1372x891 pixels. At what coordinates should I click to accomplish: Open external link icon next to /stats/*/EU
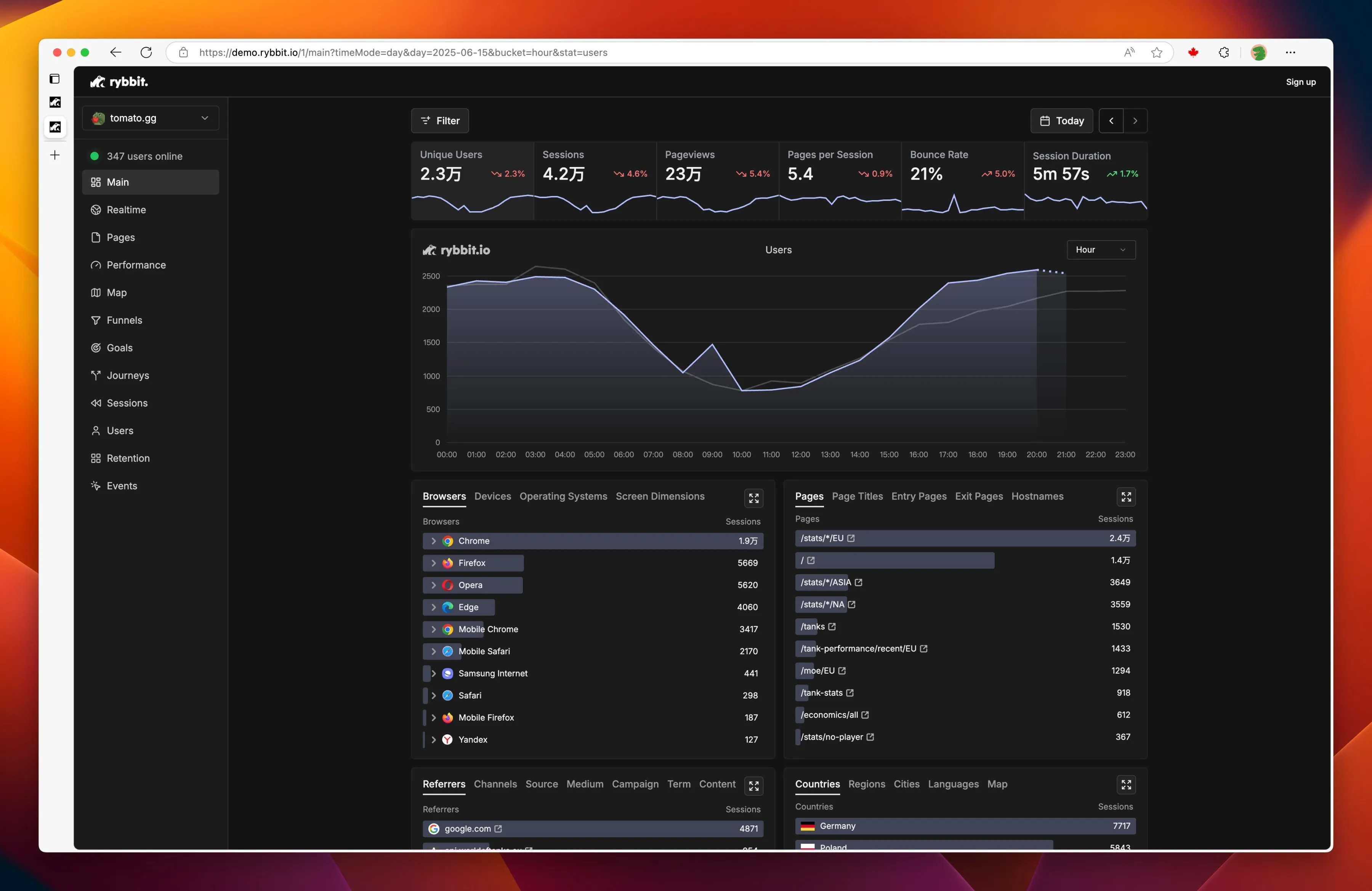click(x=851, y=538)
